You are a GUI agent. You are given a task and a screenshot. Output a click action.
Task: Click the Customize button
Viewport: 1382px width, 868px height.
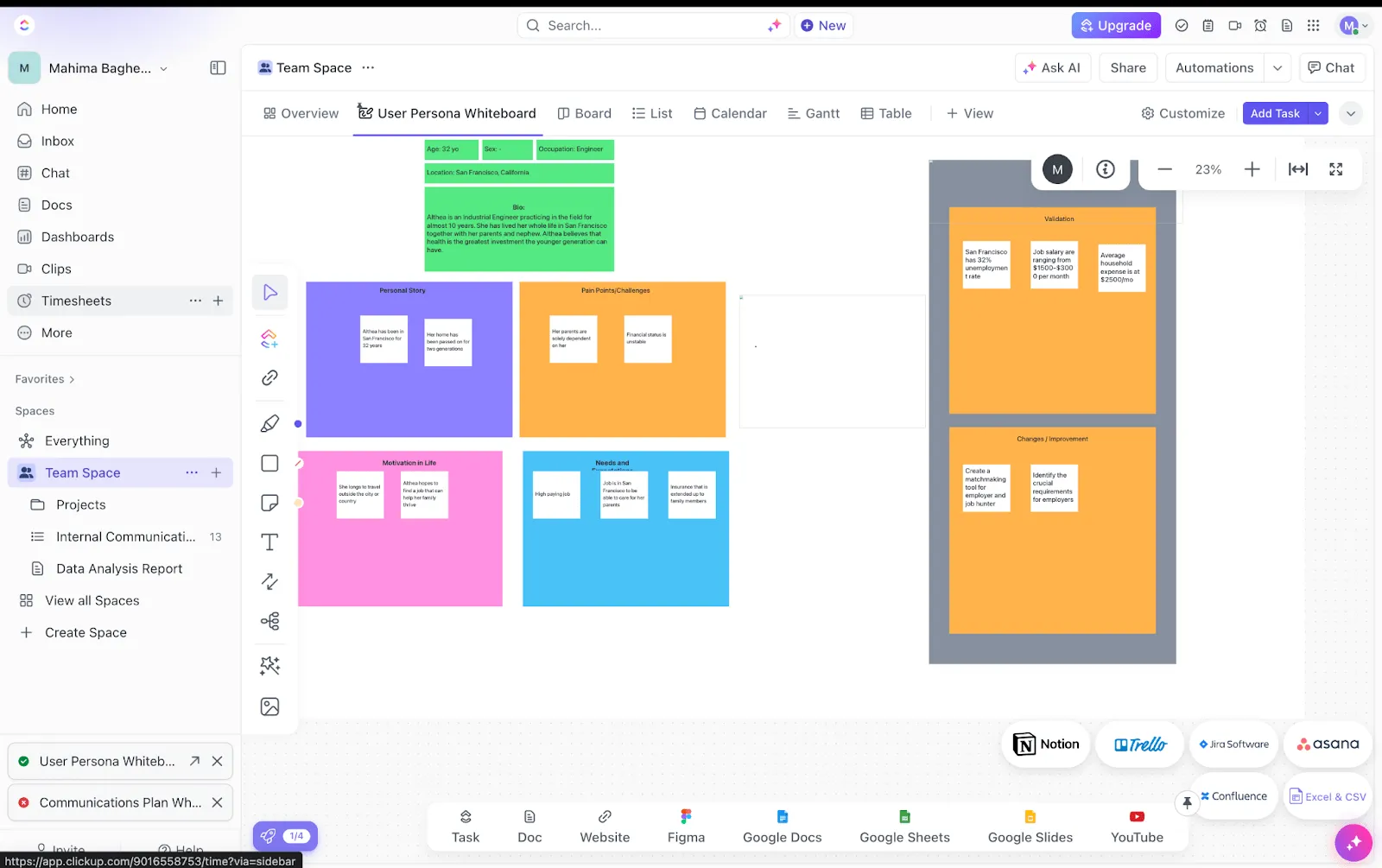(x=1182, y=113)
